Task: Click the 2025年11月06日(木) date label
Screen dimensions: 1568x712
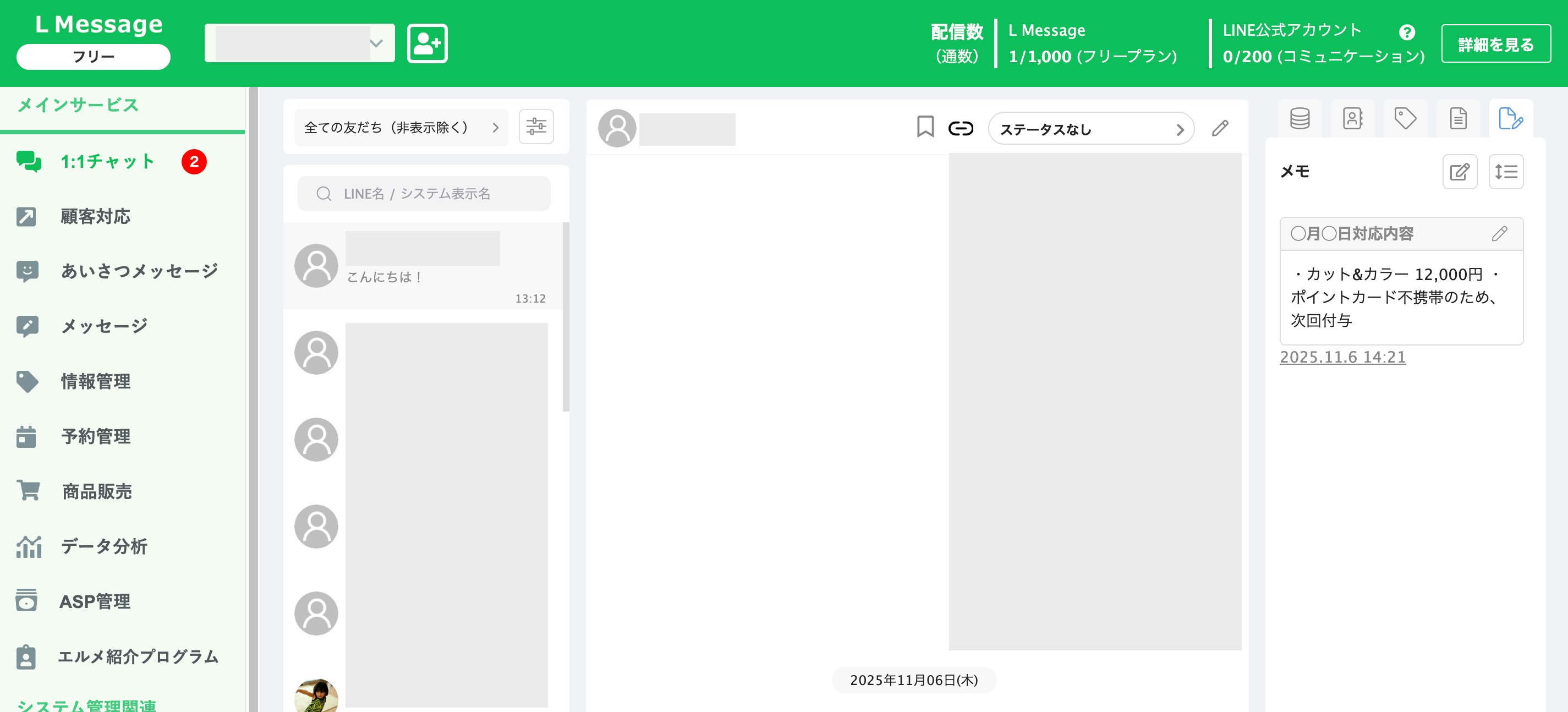Action: tap(914, 680)
